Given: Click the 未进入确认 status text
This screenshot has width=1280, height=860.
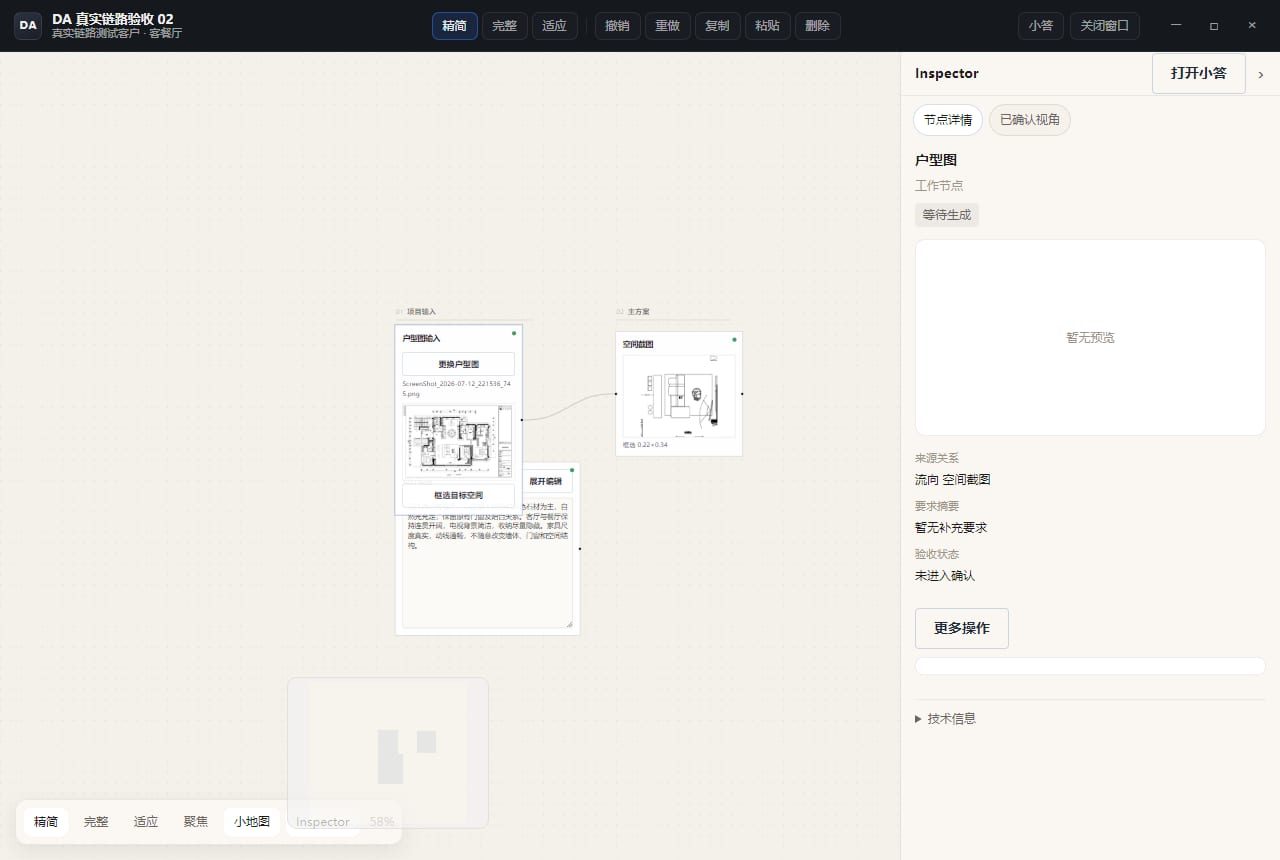Looking at the screenshot, I should point(945,576).
